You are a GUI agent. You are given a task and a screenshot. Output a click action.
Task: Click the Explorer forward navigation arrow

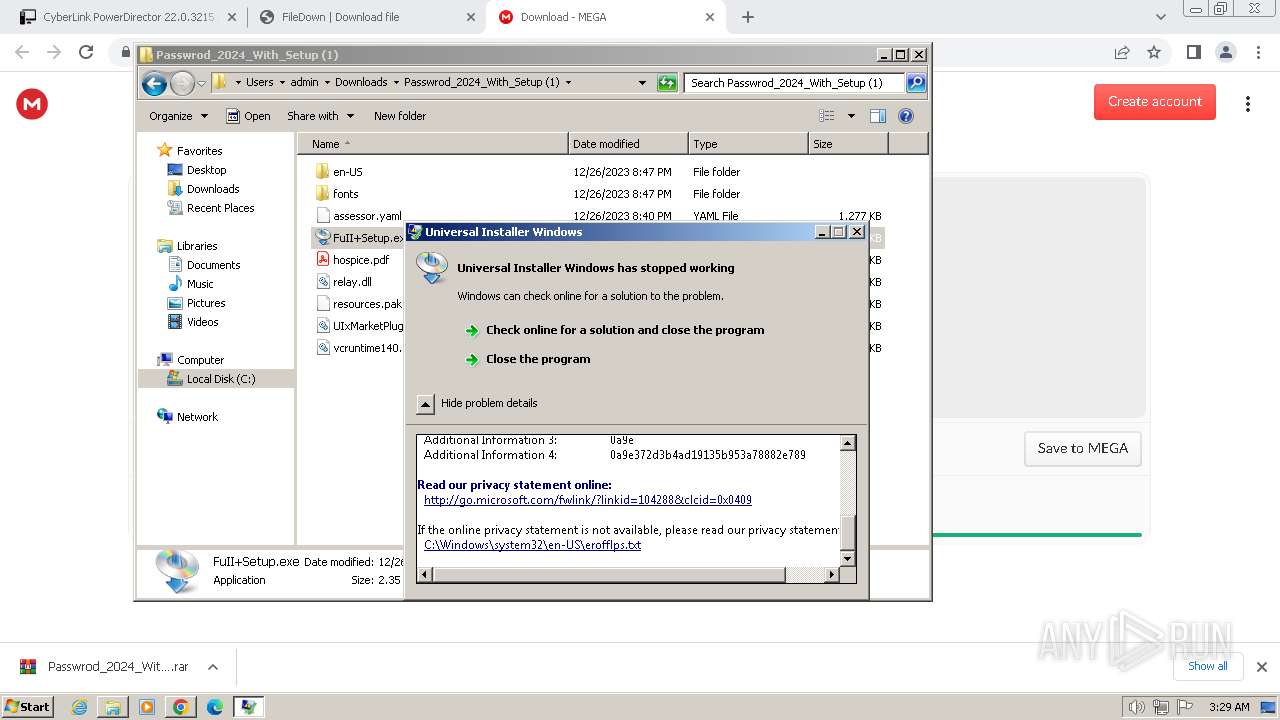click(182, 83)
